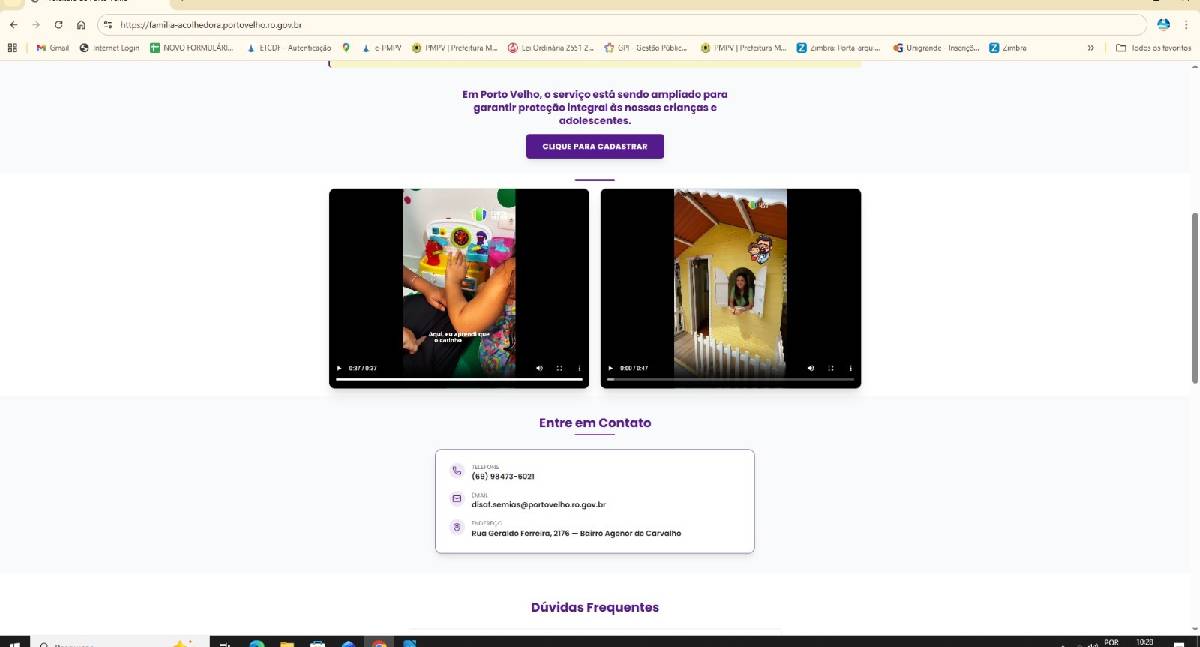Play the first testimonial video
Viewport: 1200px width, 647px height.
[339, 368]
